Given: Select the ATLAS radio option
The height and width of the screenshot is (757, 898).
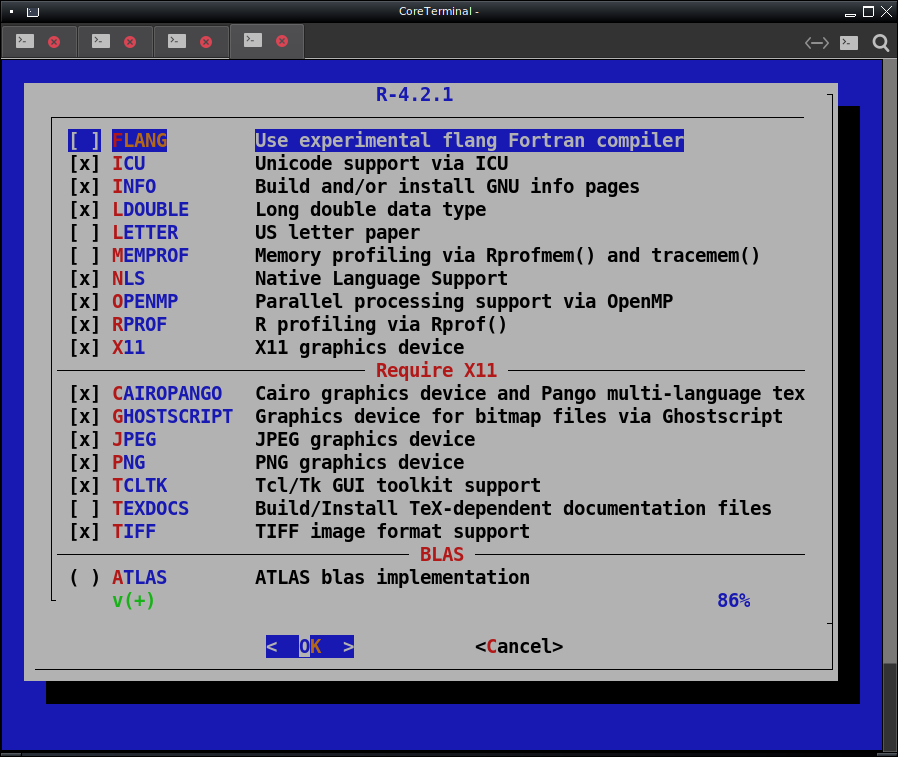Looking at the screenshot, I should (x=84, y=577).
